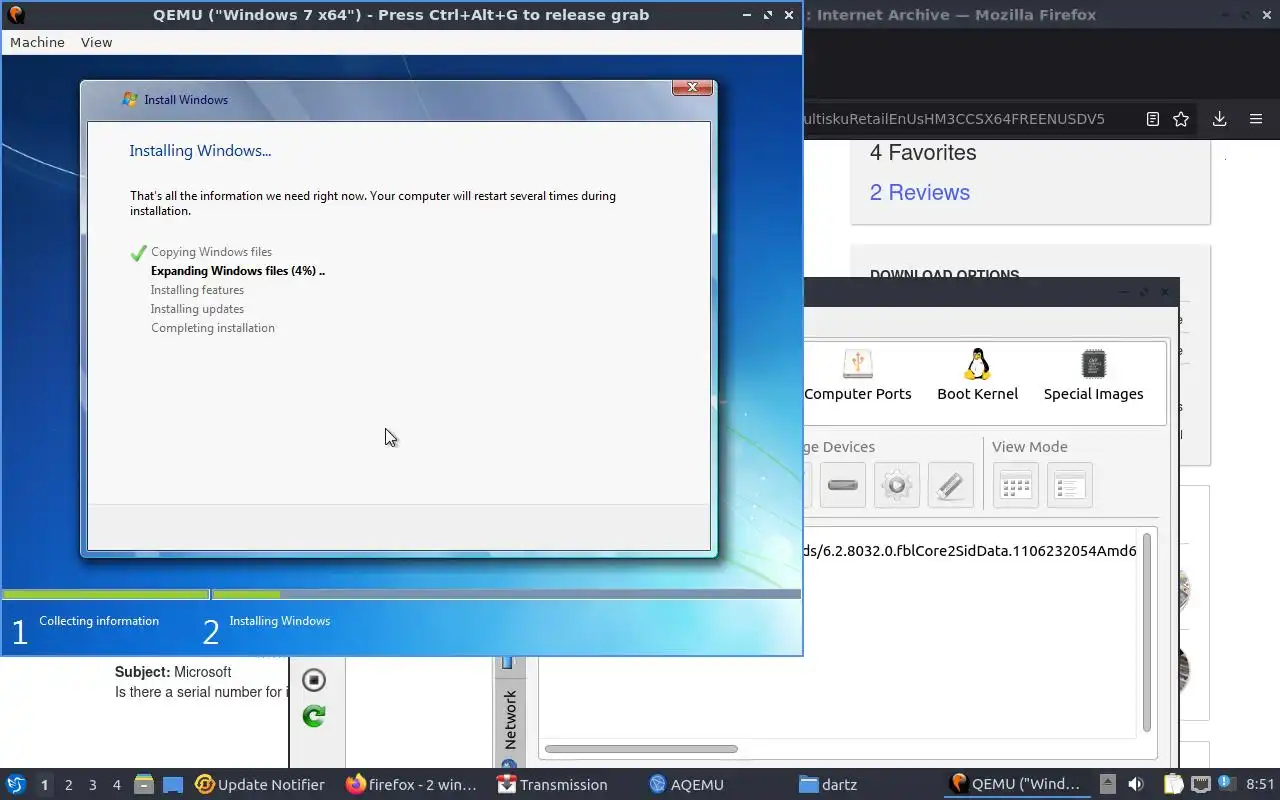
Task: Open the Firefox hamburger menu
Action: click(1256, 119)
